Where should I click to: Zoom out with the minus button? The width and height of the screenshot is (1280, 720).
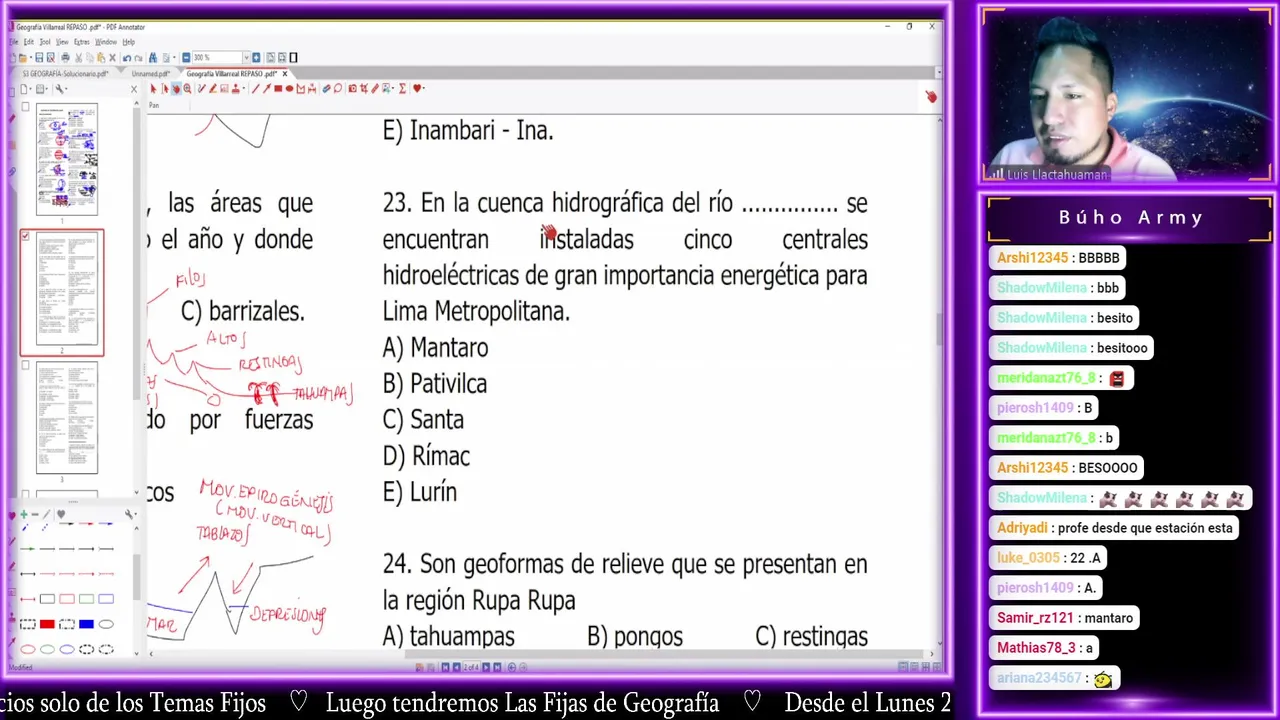pyautogui.click(x=186, y=57)
